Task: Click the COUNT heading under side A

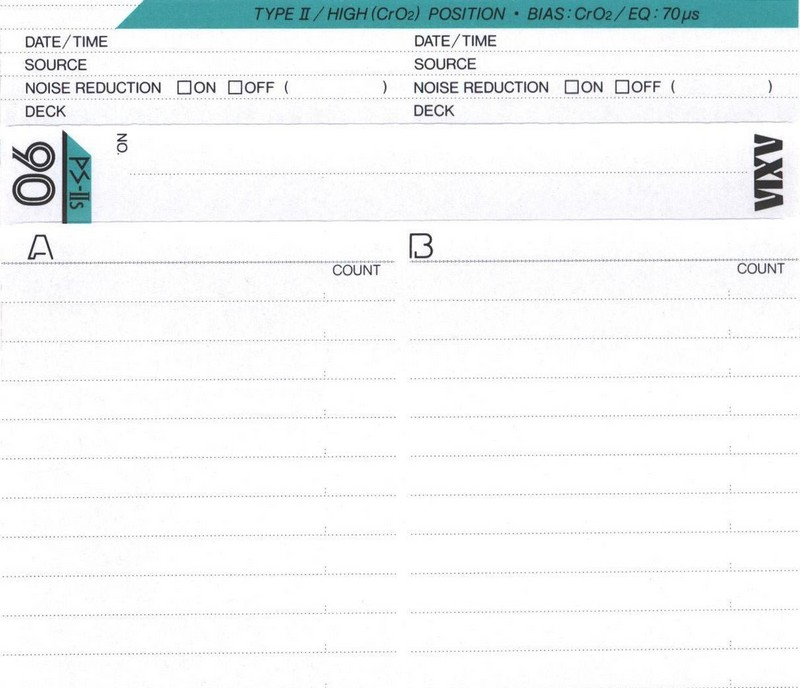Action: 356,270
